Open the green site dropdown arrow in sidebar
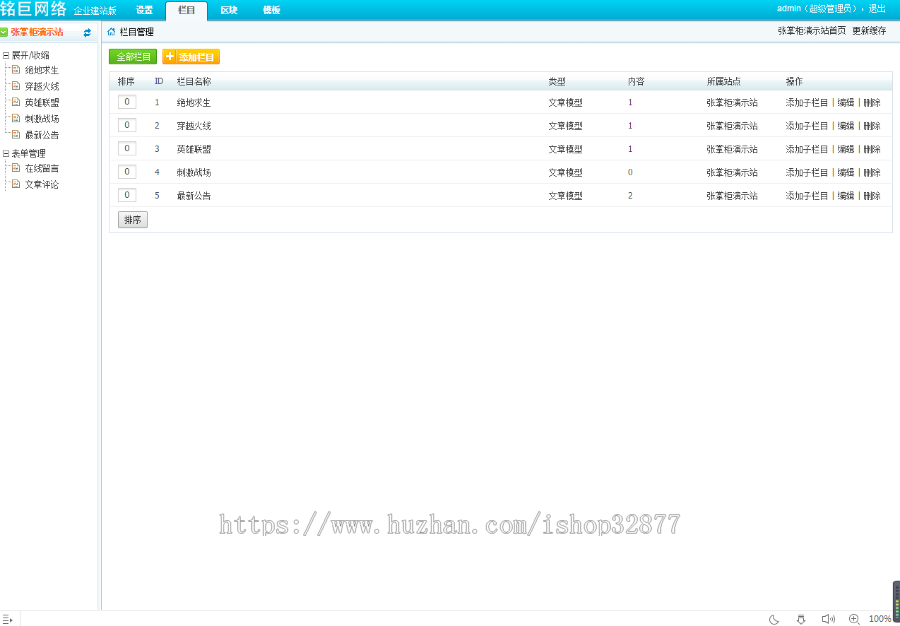The width and height of the screenshot is (900, 626). (x=3, y=33)
